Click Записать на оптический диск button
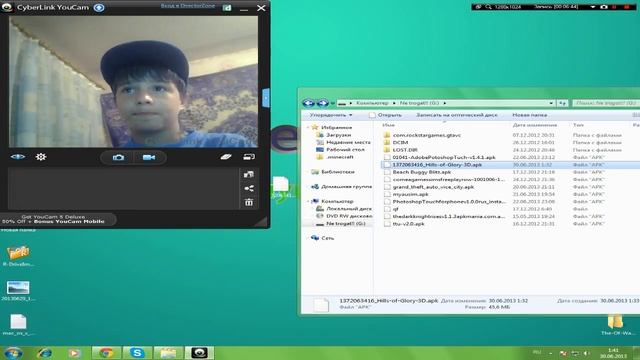The image size is (640, 360). coord(456,115)
